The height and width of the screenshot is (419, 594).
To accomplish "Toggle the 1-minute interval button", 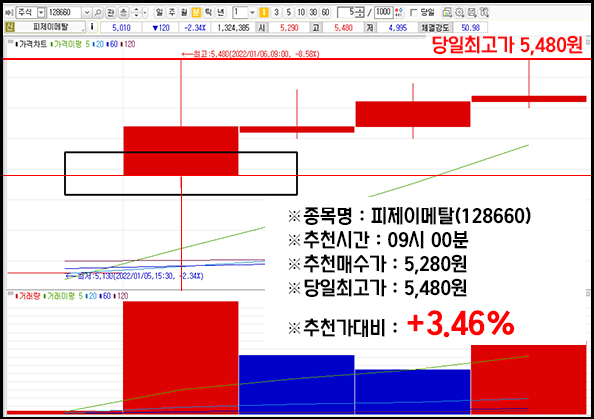I will click(x=264, y=13).
